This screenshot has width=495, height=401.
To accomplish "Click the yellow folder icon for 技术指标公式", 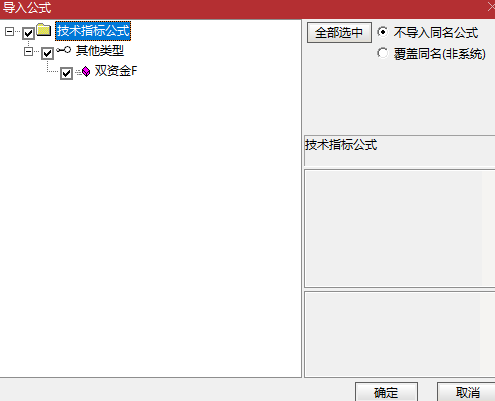I will 44,30.
